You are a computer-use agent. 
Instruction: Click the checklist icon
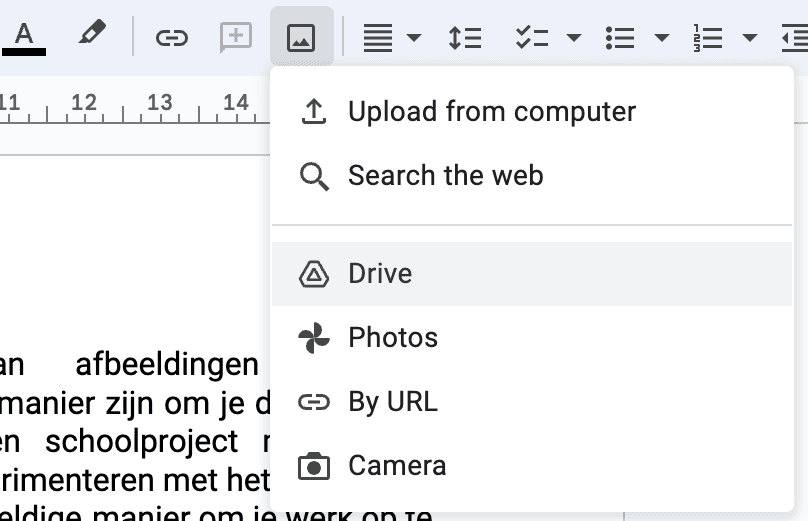click(531, 38)
